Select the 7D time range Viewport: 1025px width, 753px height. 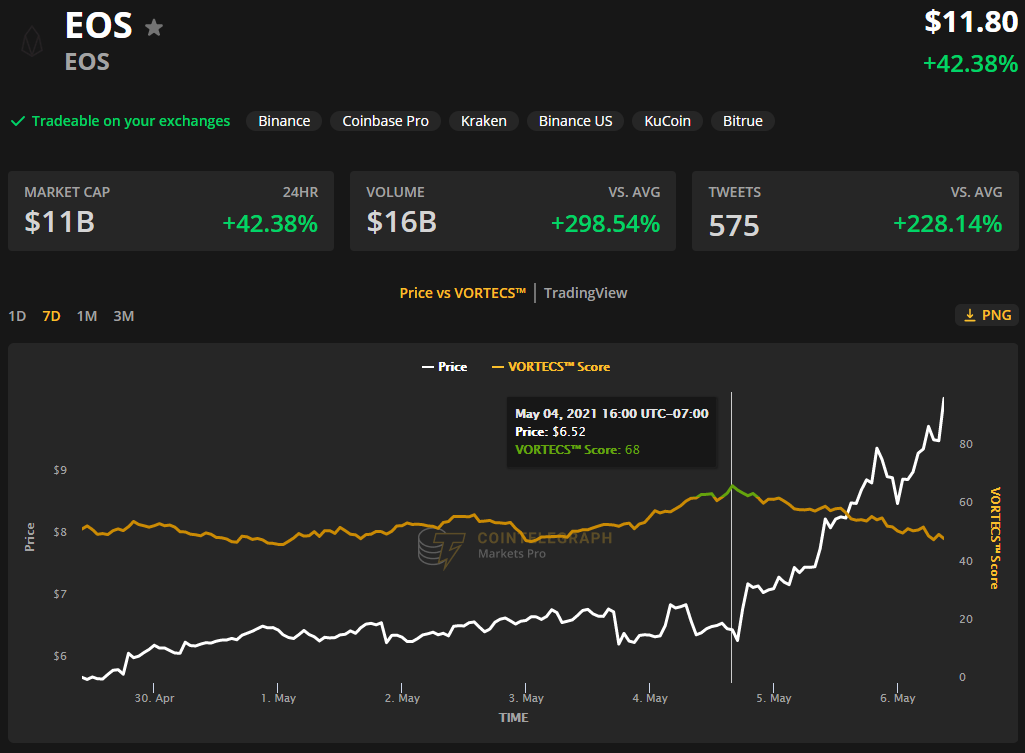pos(51,316)
